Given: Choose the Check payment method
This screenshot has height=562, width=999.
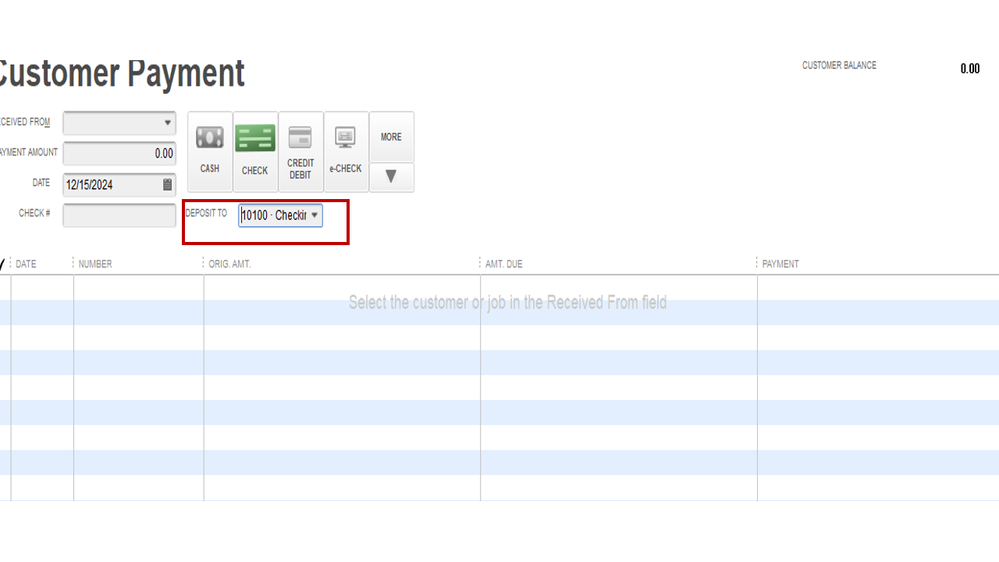Looking at the screenshot, I should click(255, 152).
